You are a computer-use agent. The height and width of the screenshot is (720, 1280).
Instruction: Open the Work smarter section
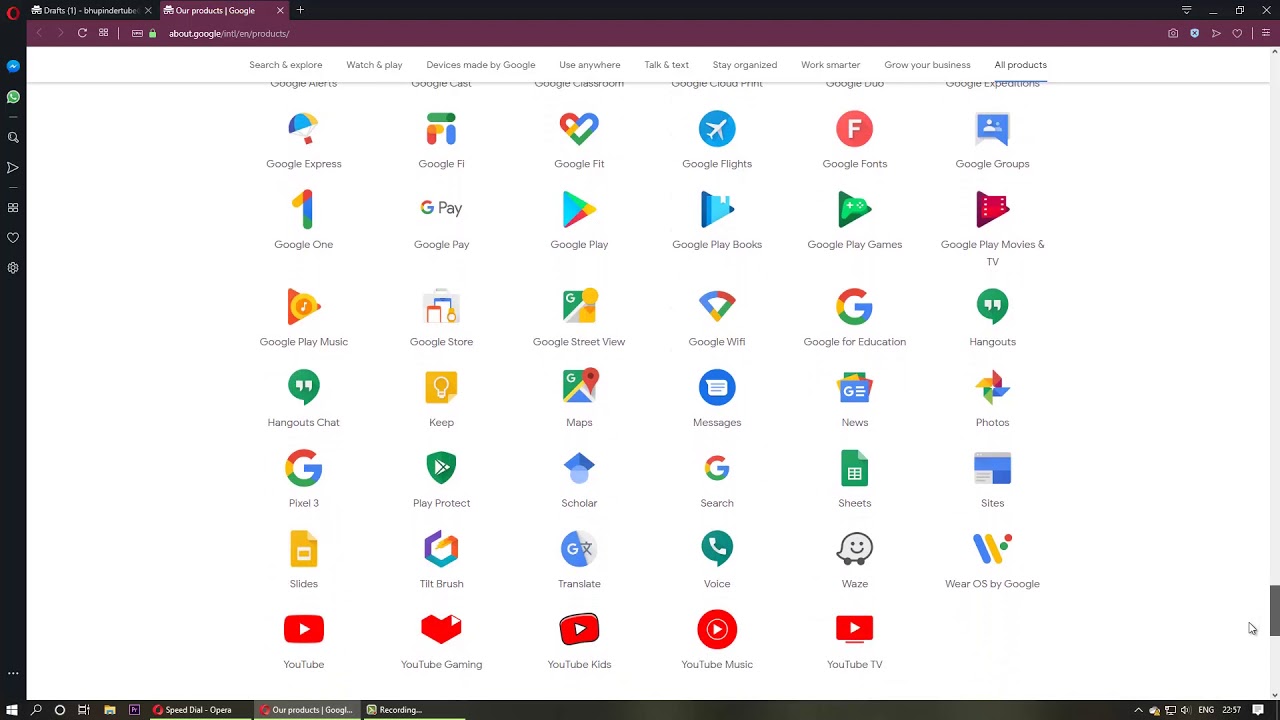coord(830,65)
